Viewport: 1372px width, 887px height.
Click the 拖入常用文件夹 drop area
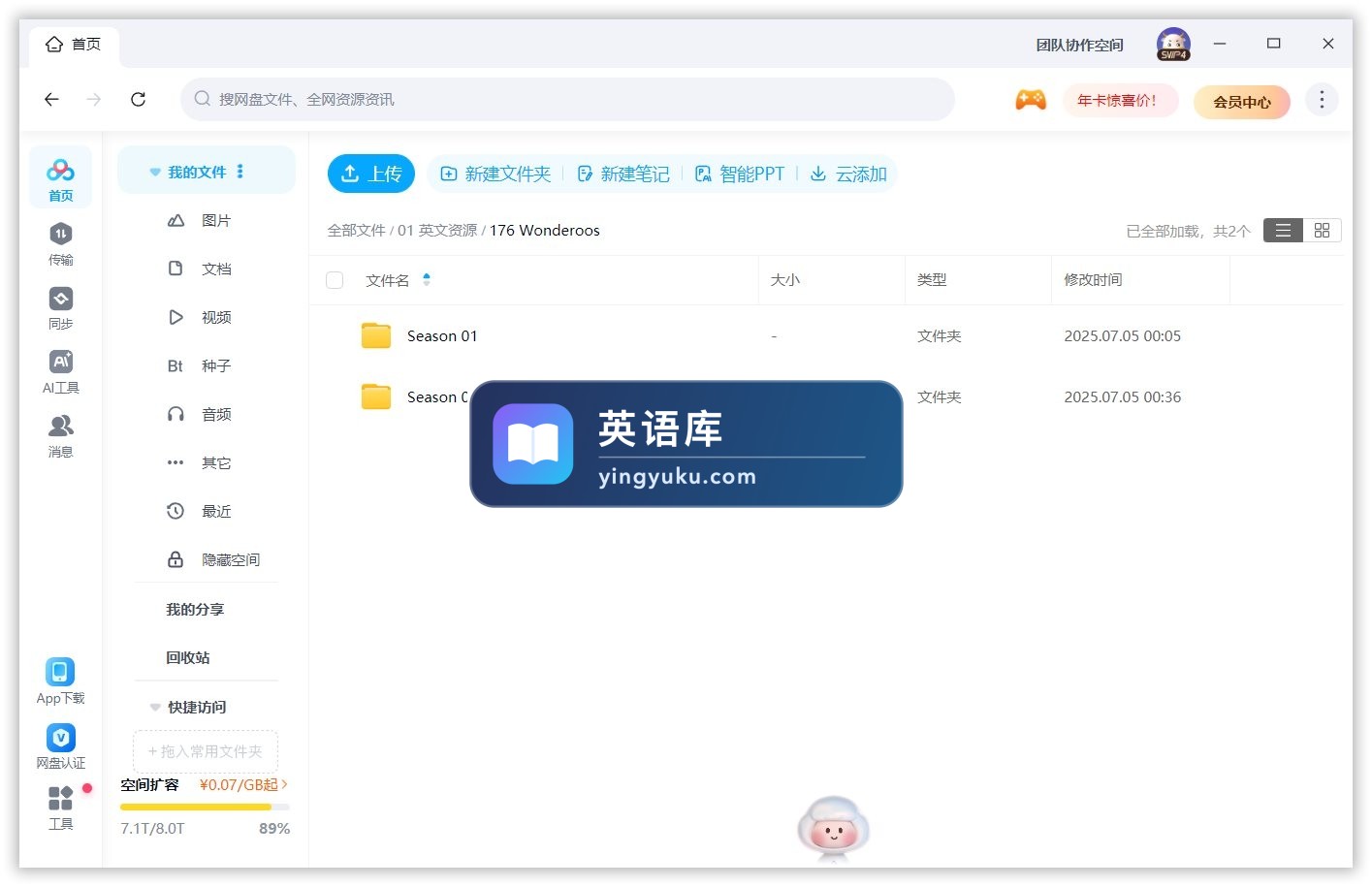coord(206,751)
